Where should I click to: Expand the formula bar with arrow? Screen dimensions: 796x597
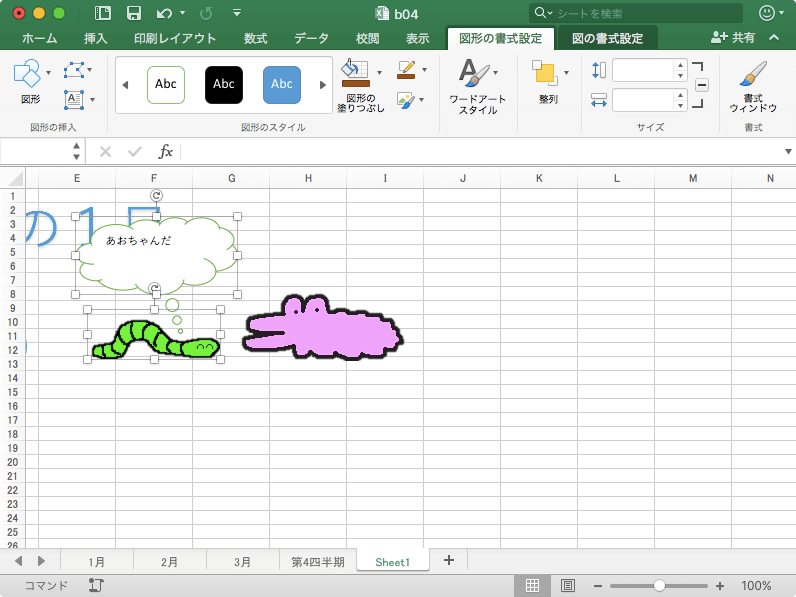point(788,151)
